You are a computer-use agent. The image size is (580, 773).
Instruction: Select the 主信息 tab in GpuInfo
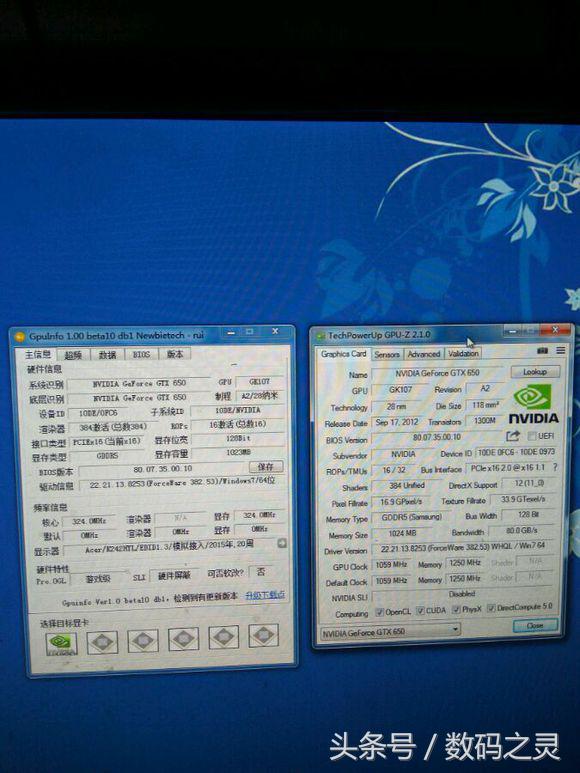click(x=38, y=354)
